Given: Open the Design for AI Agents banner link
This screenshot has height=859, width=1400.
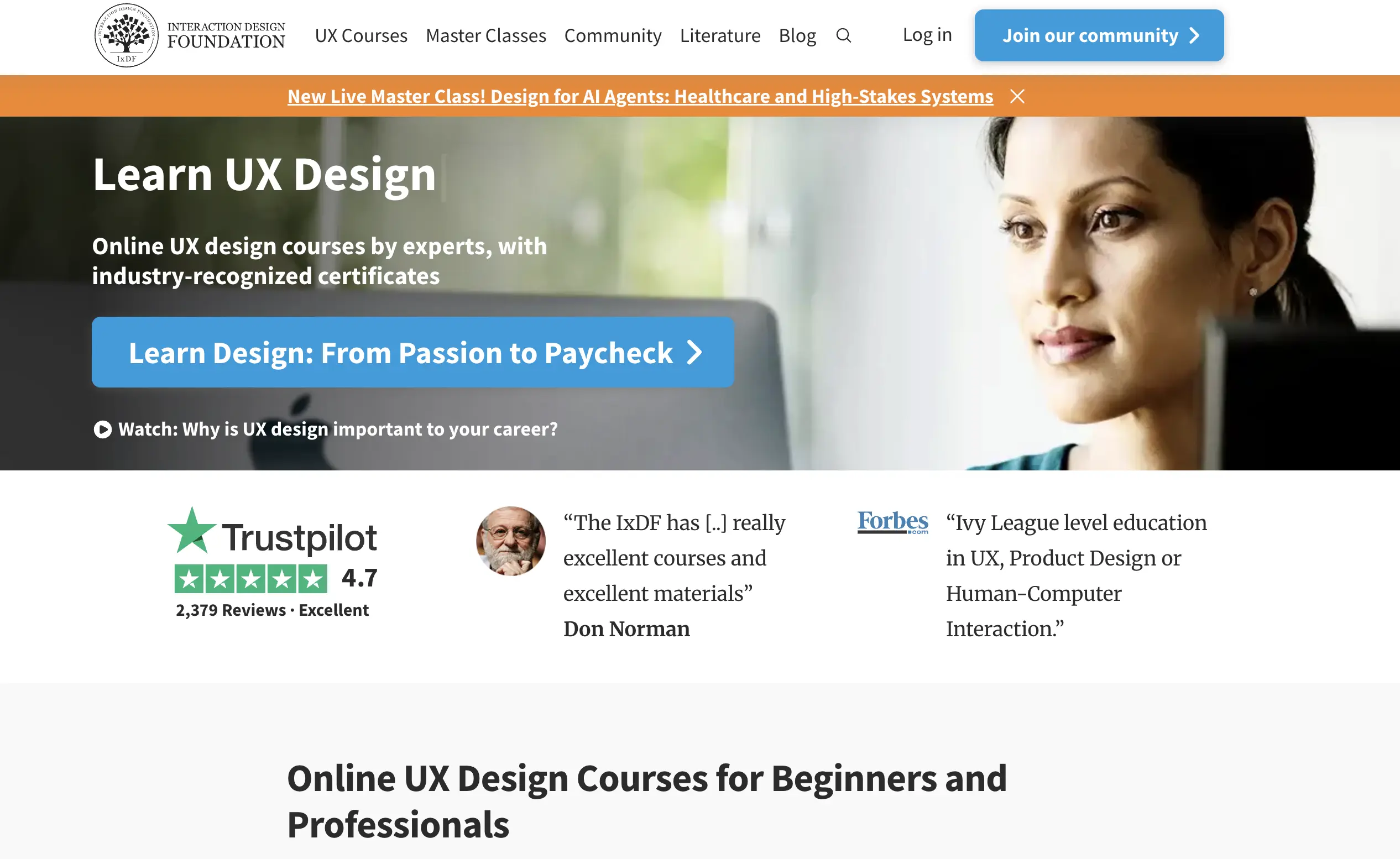Looking at the screenshot, I should 640,96.
